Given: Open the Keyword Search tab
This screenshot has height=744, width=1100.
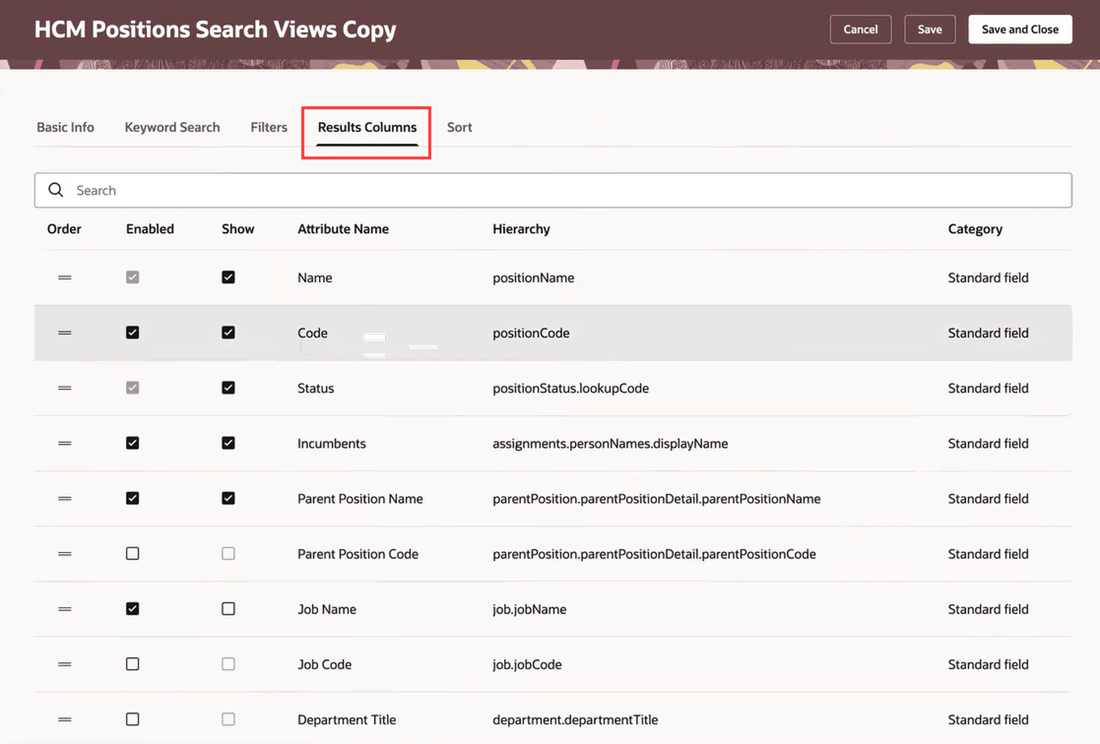Looking at the screenshot, I should pyautogui.click(x=172, y=127).
